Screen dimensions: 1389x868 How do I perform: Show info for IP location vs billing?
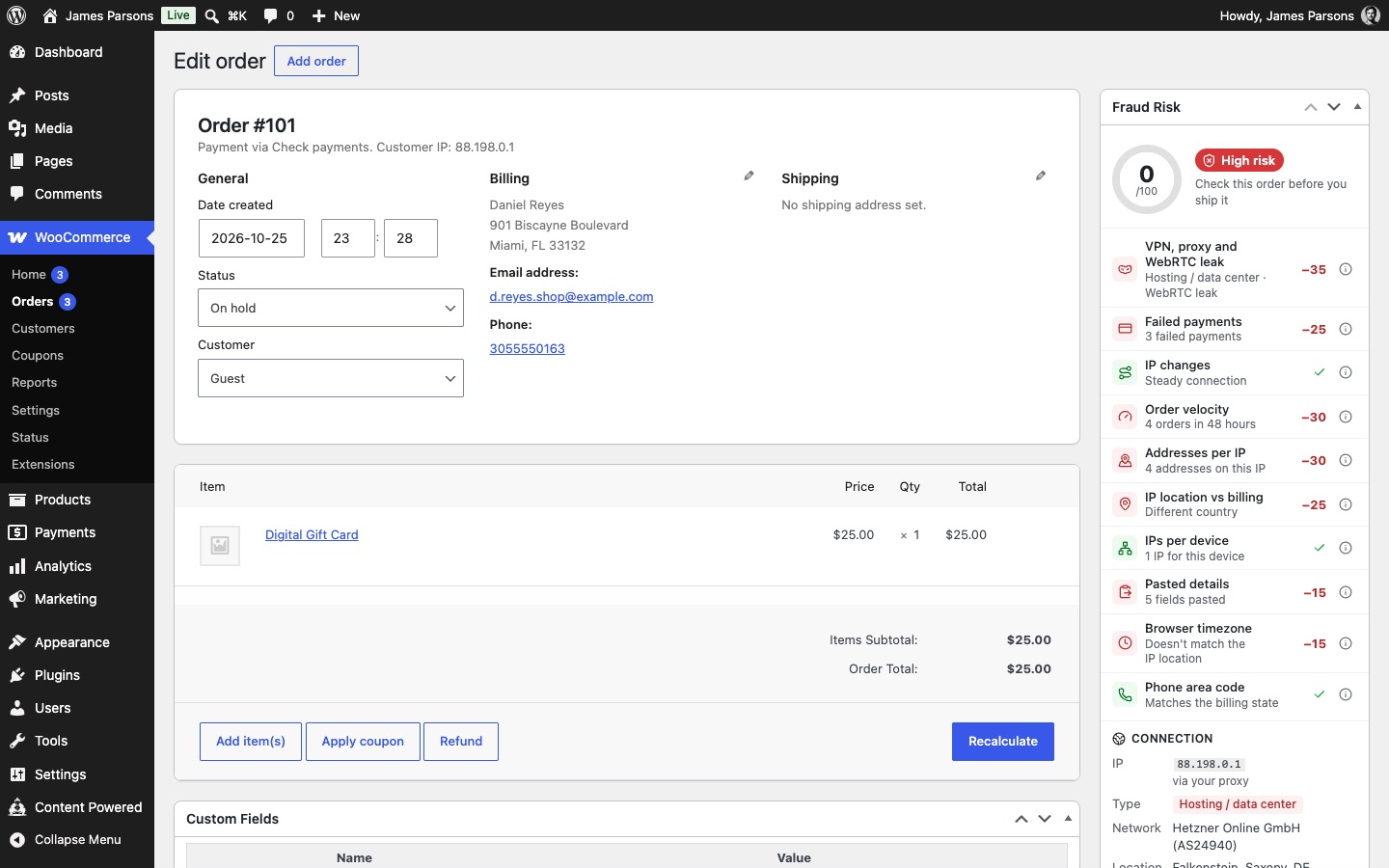click(1346, 504)
